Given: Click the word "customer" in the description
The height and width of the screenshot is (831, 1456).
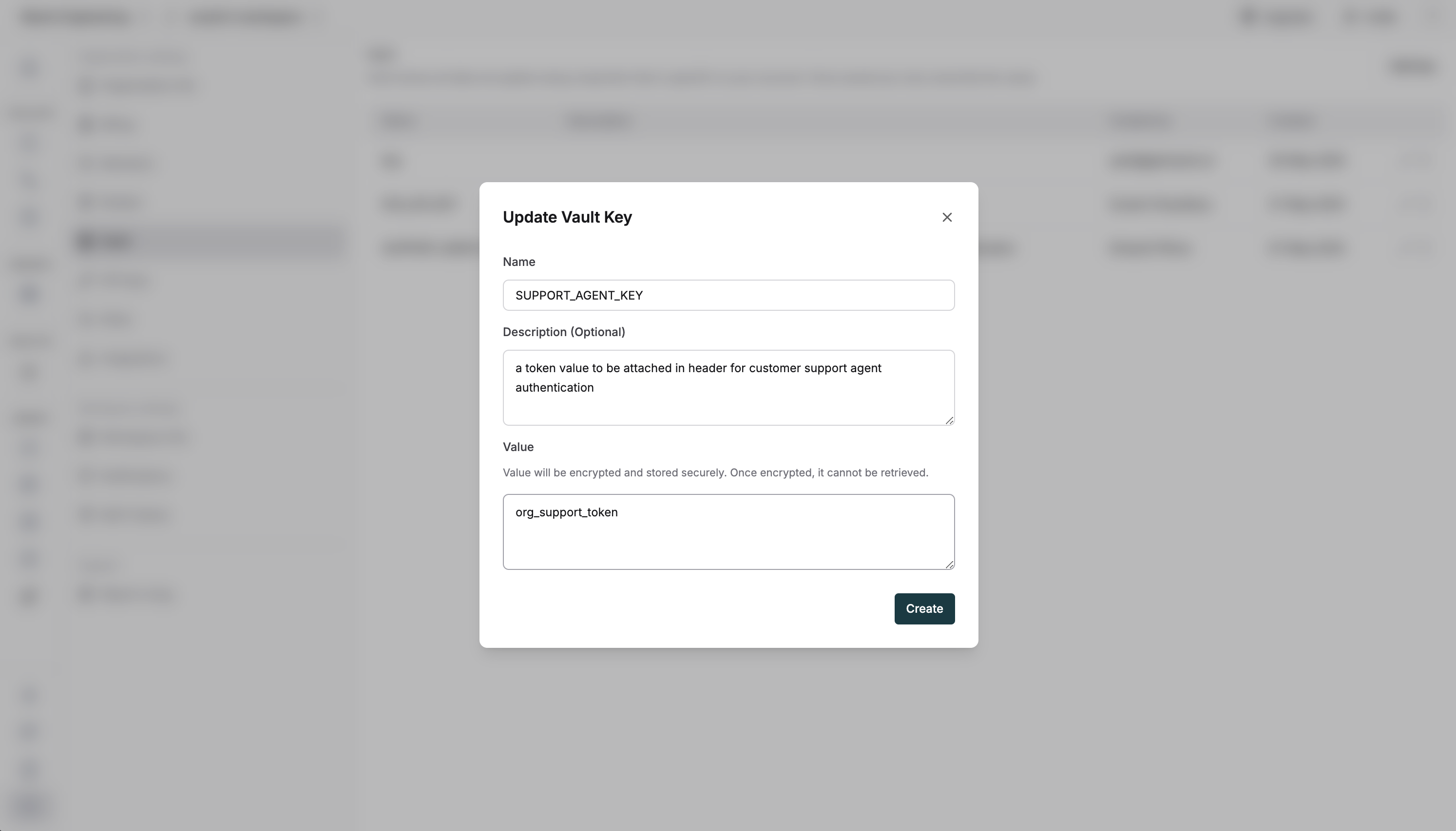Looking at the screenshot, I should point(774,368).
